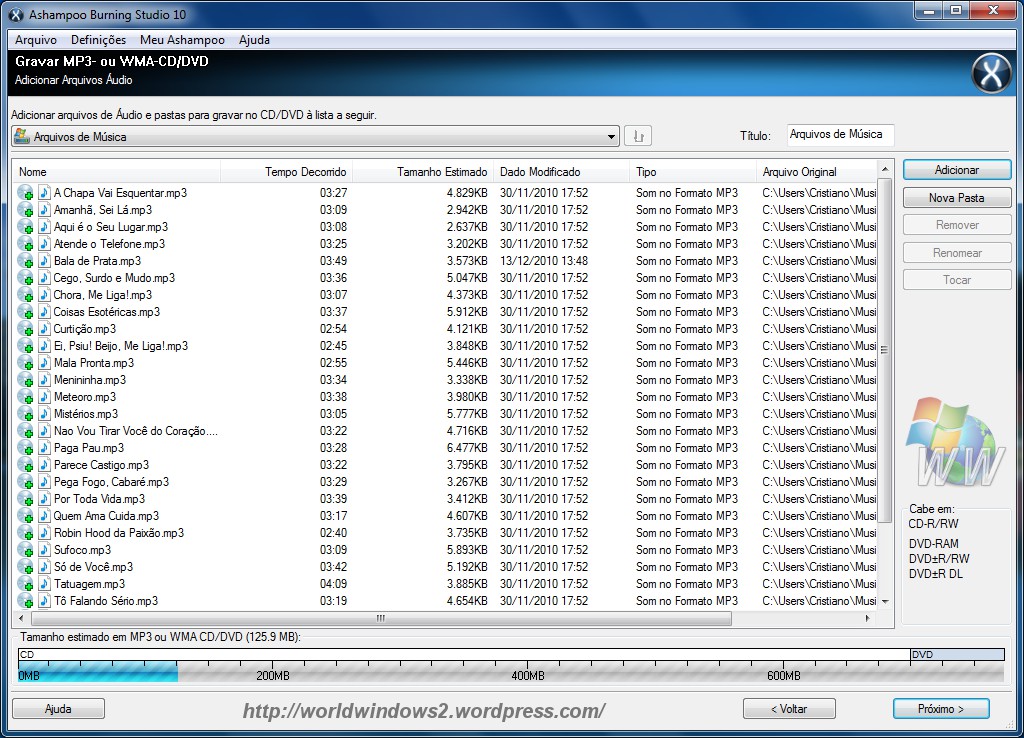
Task: Click the horizontal scrollbar thumb of file list
Action: 381,618
